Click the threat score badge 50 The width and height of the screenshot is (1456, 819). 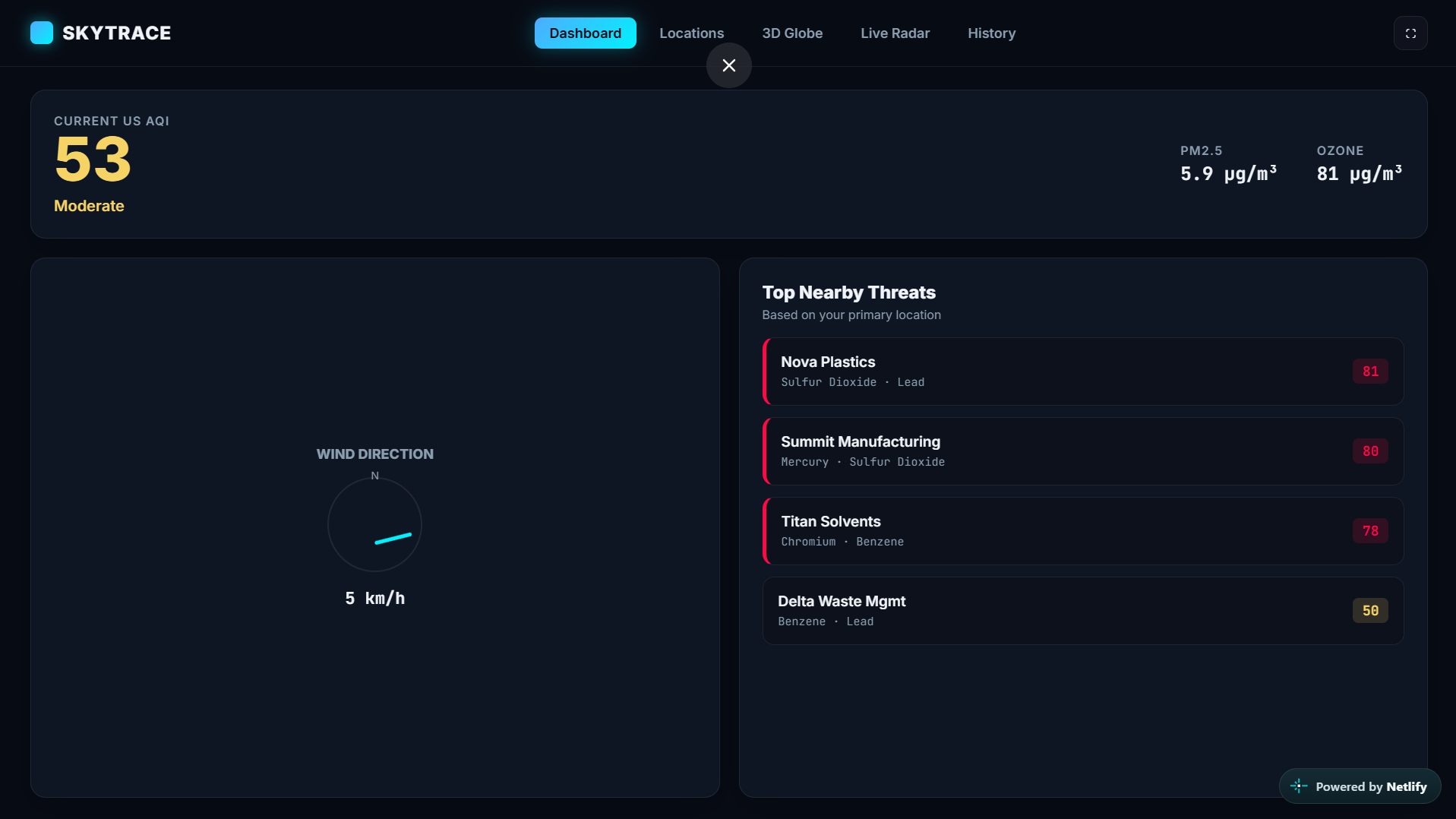tap(1370, 611)
